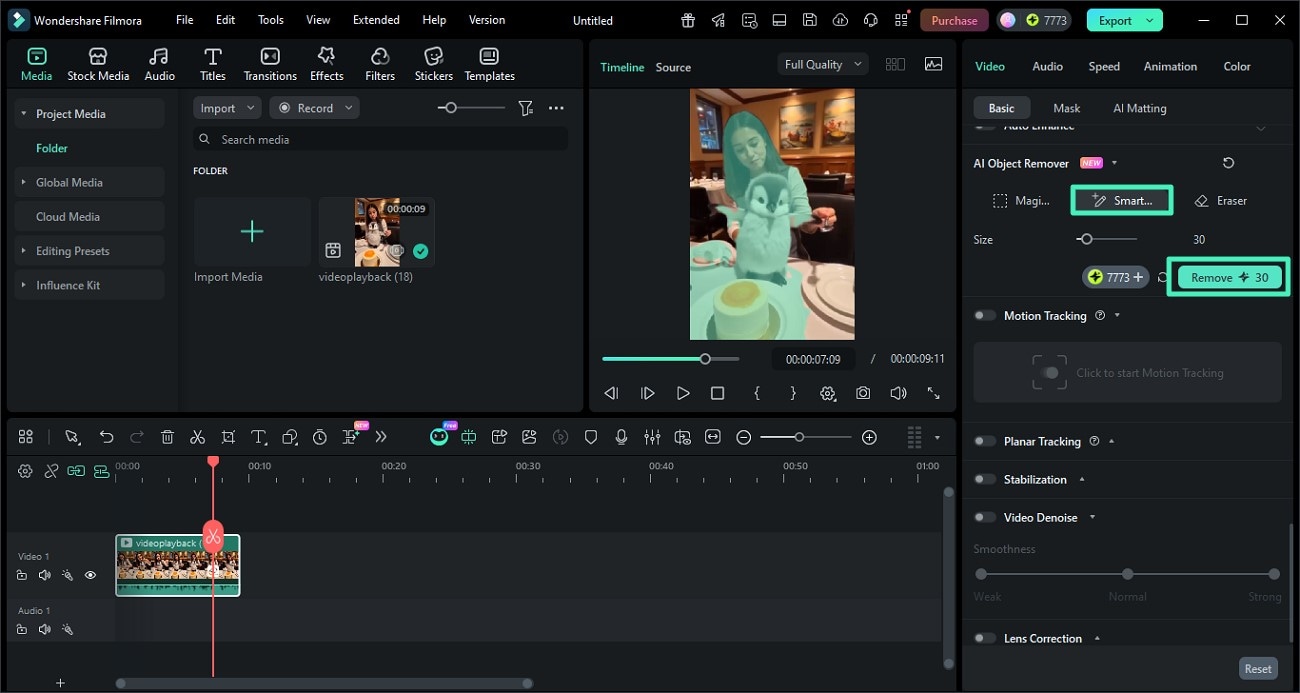Take a snapshot using the camera icon under preview

863,393
